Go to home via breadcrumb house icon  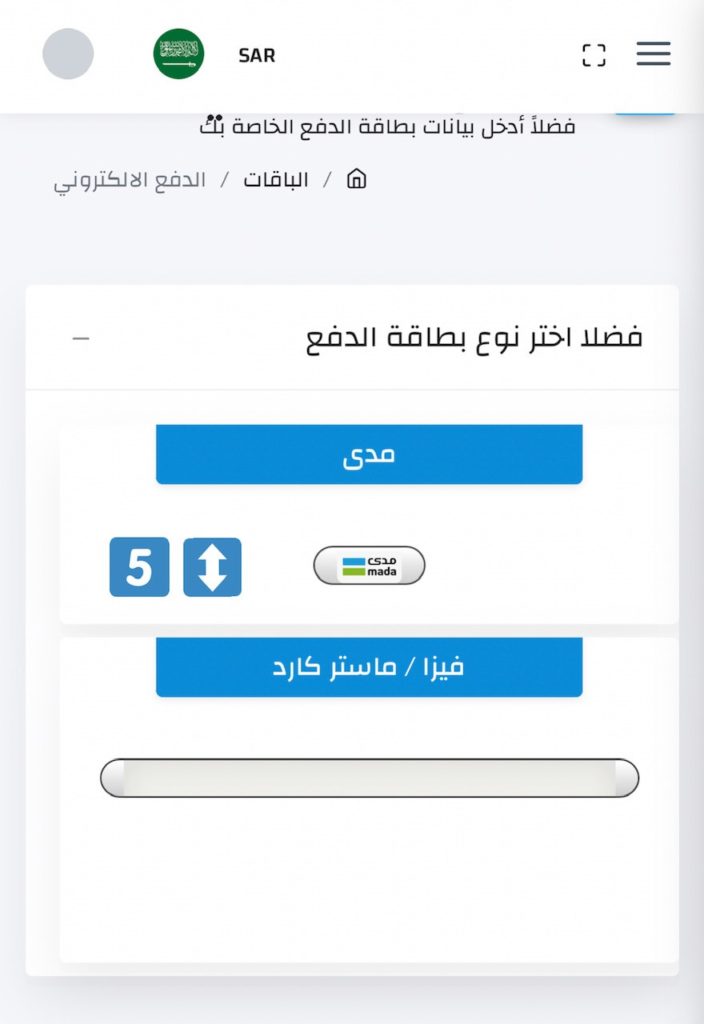click(x=356, y=180)
